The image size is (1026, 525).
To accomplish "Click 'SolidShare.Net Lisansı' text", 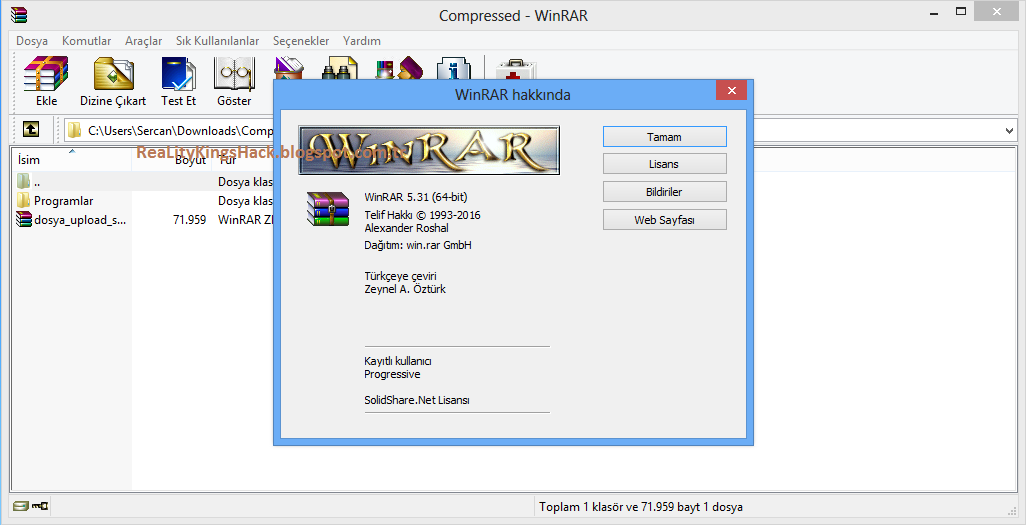I will pyautogui.click(x=417, y=400).
